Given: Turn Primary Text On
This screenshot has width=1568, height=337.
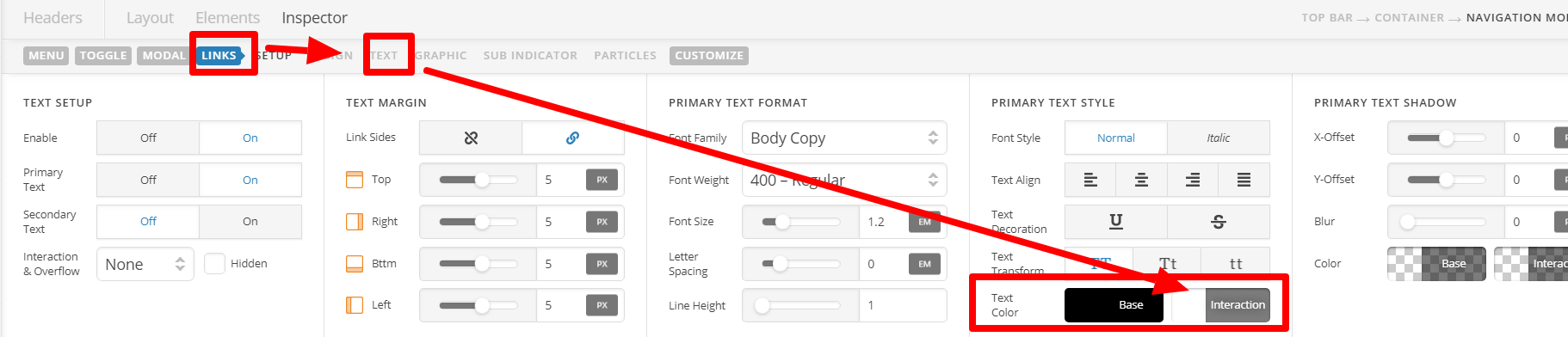Looking at the screenshot, I should tap(250, 180).
